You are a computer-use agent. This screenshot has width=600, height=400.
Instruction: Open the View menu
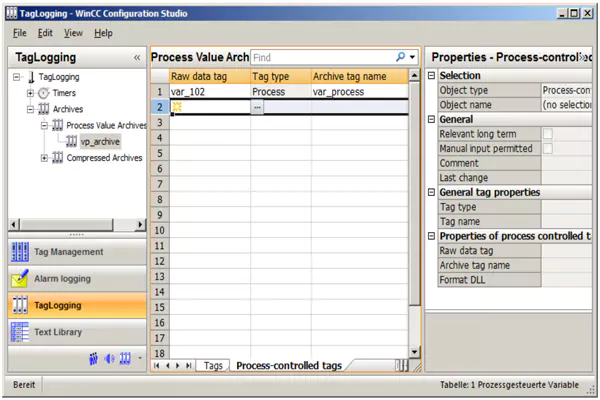[x=73, y=33]
